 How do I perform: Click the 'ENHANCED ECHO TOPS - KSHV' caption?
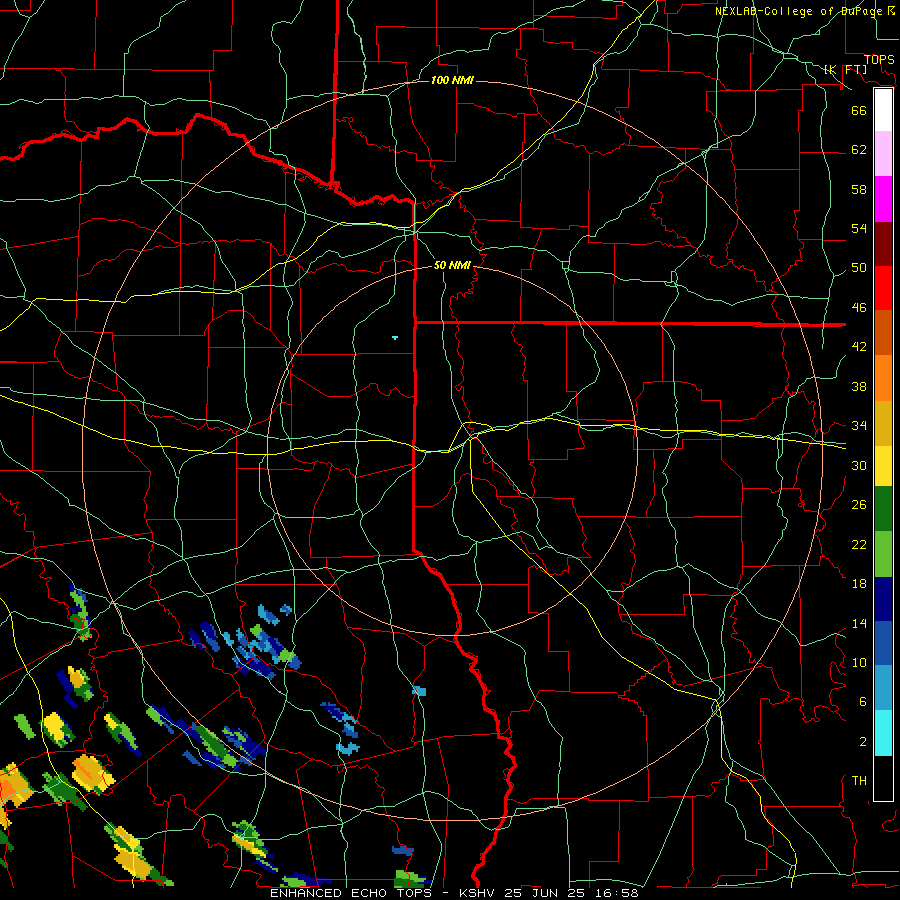[384, 893]
